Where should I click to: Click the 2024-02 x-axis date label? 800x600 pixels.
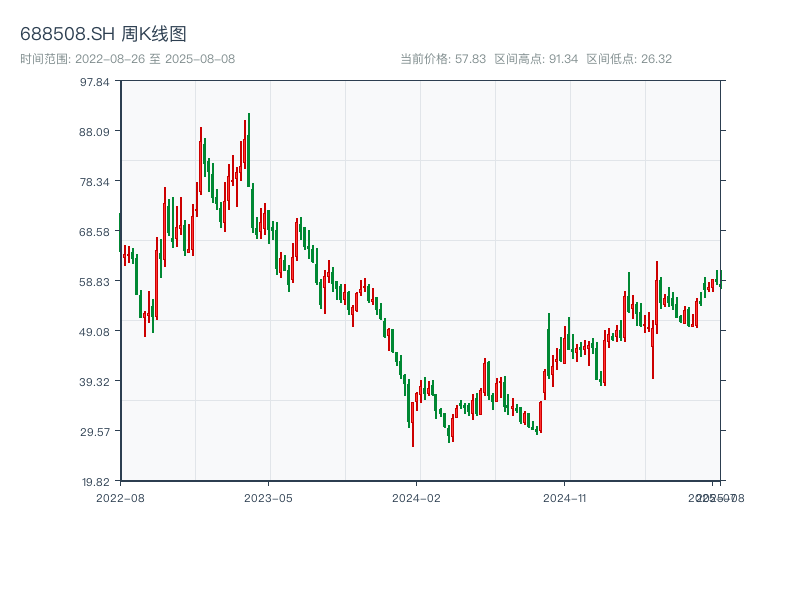[x=416, y=497]
